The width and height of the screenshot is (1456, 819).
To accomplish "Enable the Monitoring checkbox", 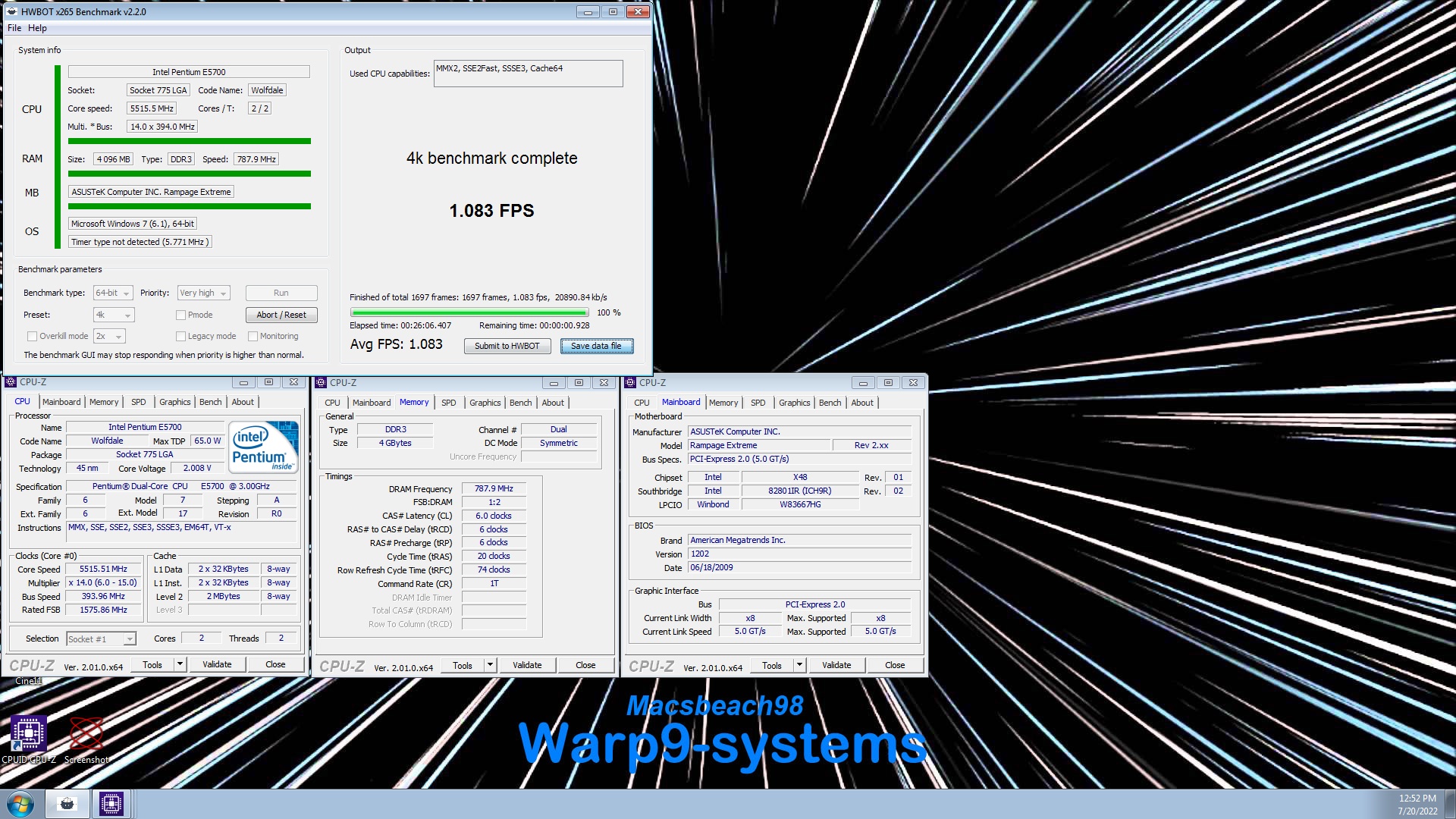I will (253, 336).
